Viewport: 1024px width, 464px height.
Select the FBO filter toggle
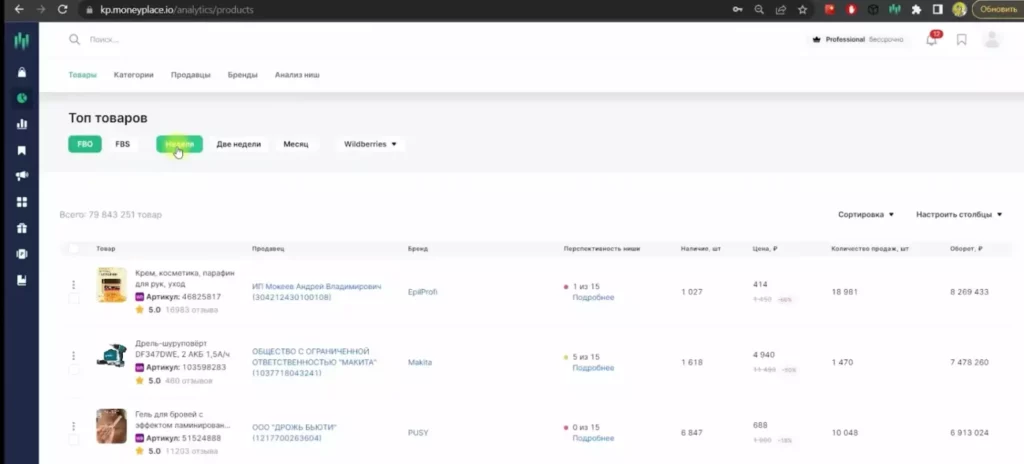[85, 144]
